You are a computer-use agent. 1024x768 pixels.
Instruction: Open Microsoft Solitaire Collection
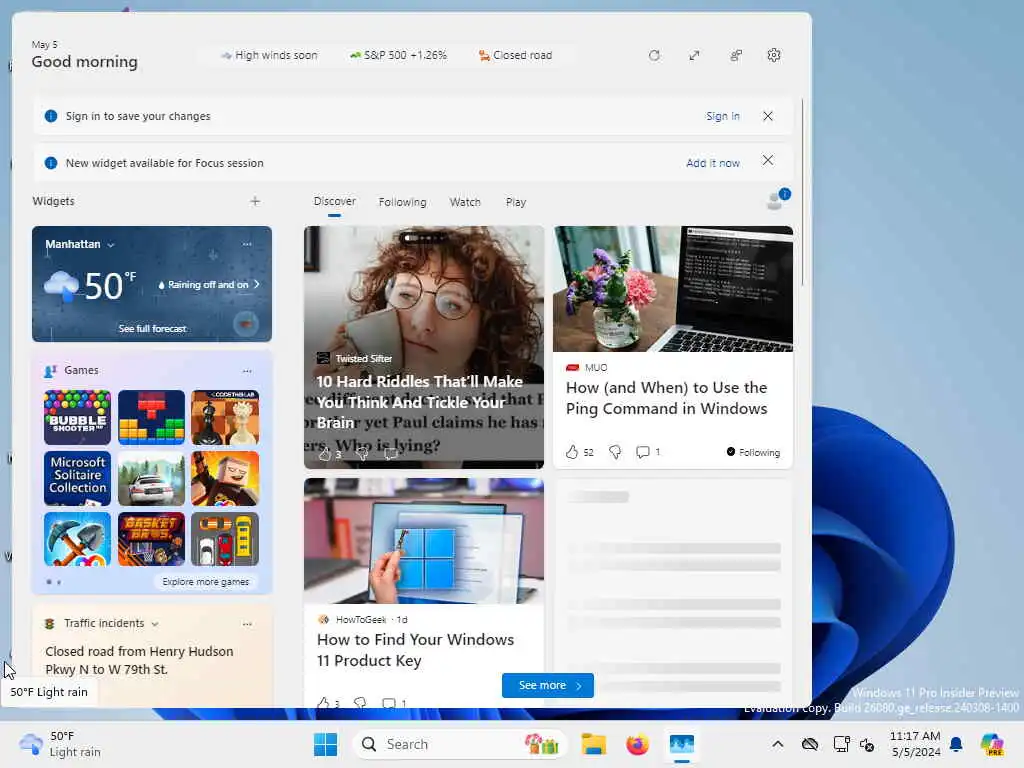(x=77, y=478)
